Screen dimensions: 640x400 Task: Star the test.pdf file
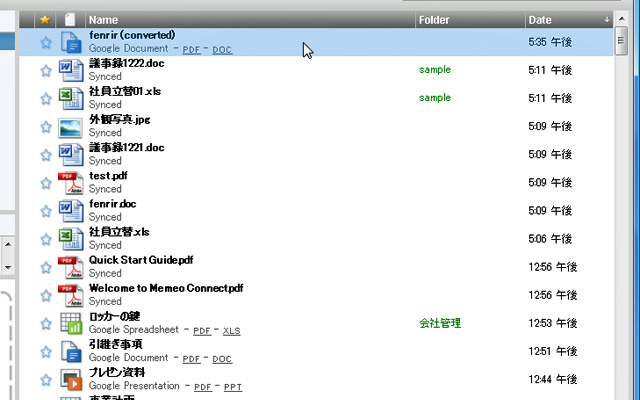[46, 183]
